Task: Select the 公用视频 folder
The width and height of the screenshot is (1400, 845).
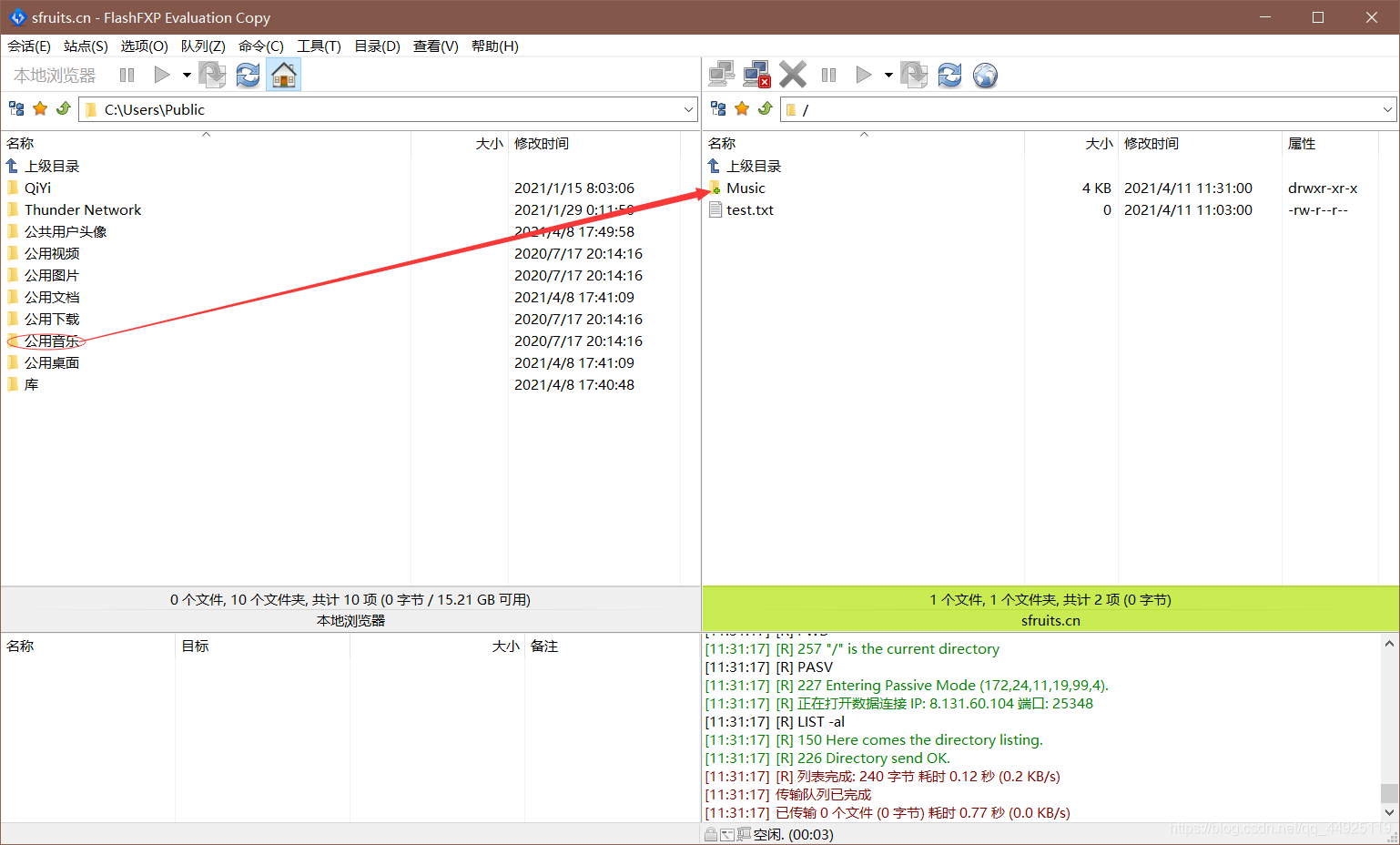Action: pyautogui.click(x=52, y=254)
